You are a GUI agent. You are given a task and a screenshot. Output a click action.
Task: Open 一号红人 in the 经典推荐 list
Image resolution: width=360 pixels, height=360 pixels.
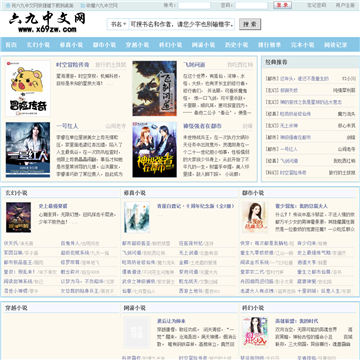pos(289,149)
